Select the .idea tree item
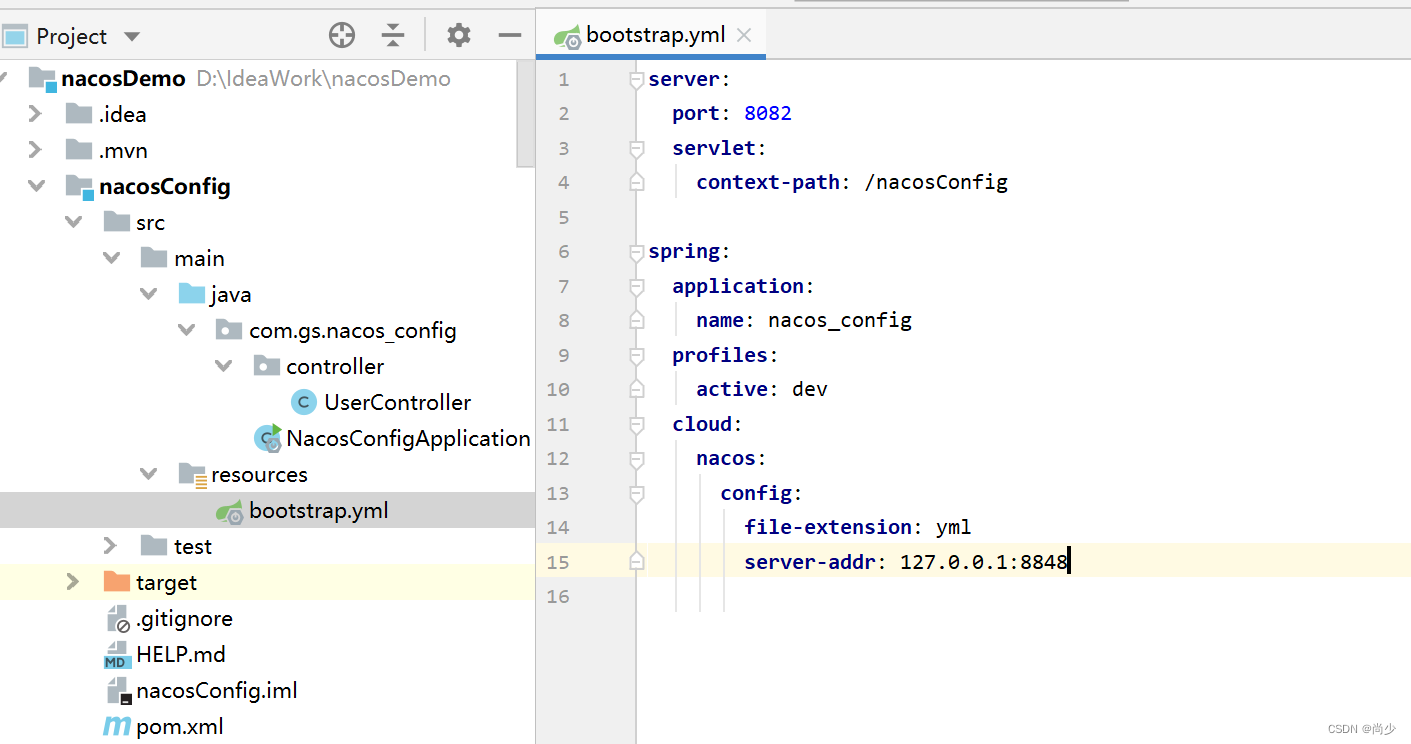Screen dimensions: 1411x744 point(122,114)
